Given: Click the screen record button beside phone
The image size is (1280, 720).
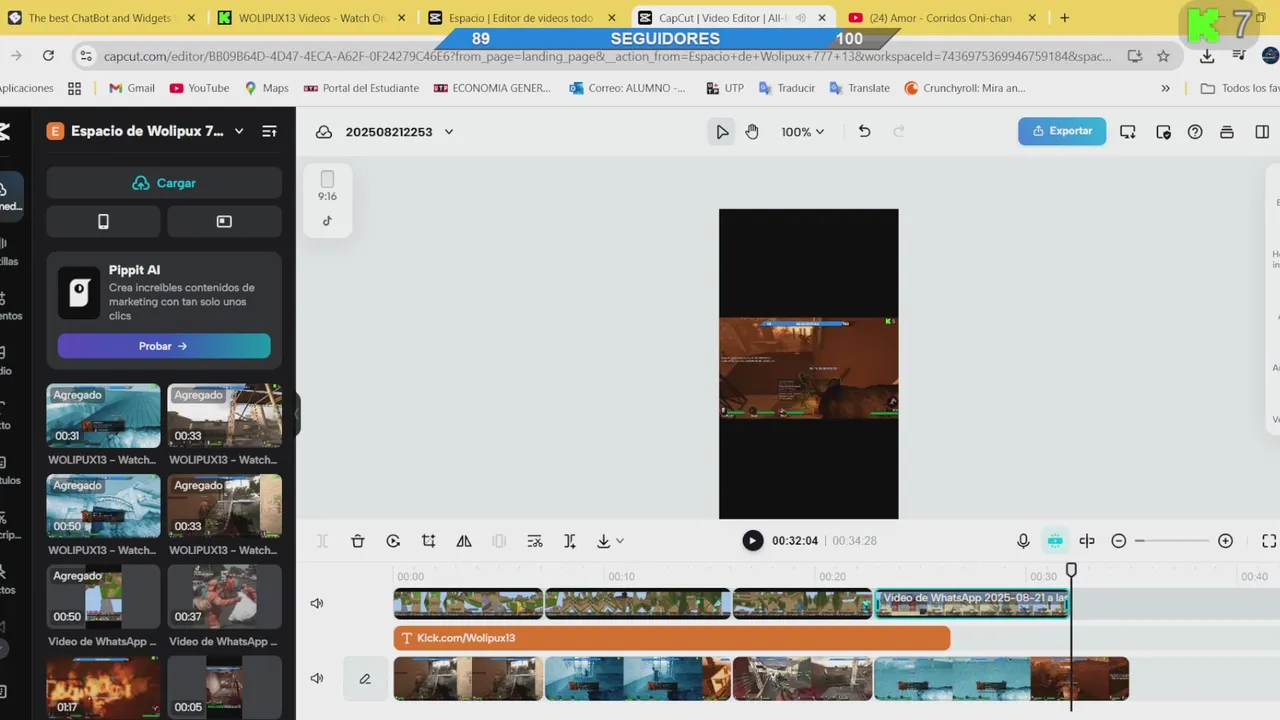Looking at the screenshot, I should pos(224,222).
